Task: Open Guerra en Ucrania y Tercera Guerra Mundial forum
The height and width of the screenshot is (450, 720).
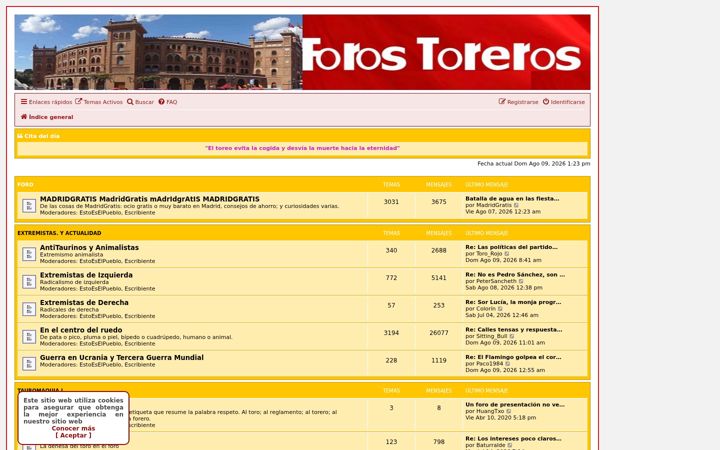Action: tap(122, 357)
